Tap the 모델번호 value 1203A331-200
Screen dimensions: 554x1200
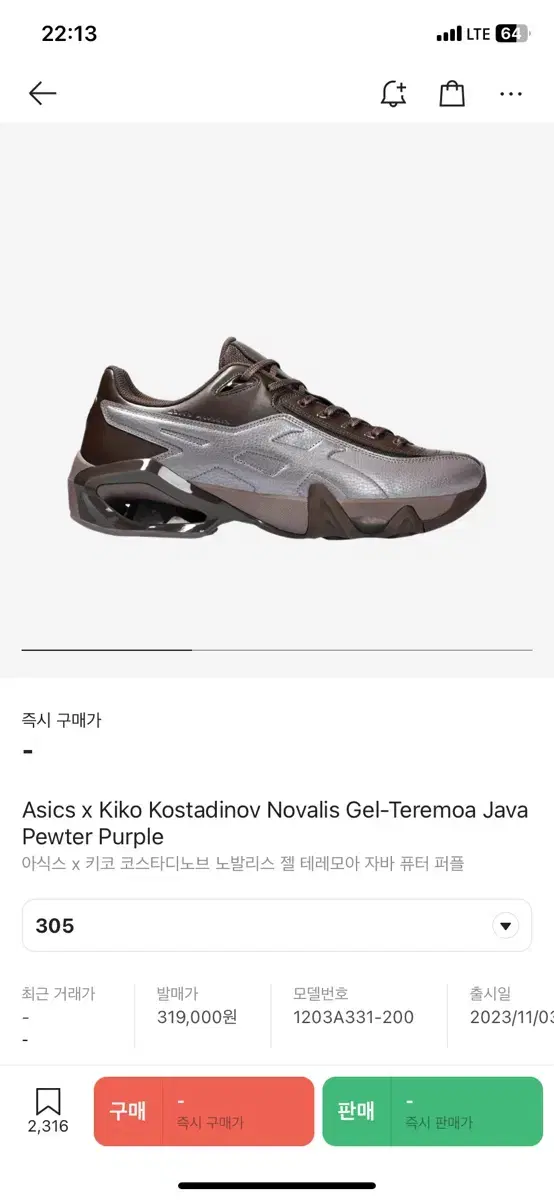click(x=353, y=1017)
